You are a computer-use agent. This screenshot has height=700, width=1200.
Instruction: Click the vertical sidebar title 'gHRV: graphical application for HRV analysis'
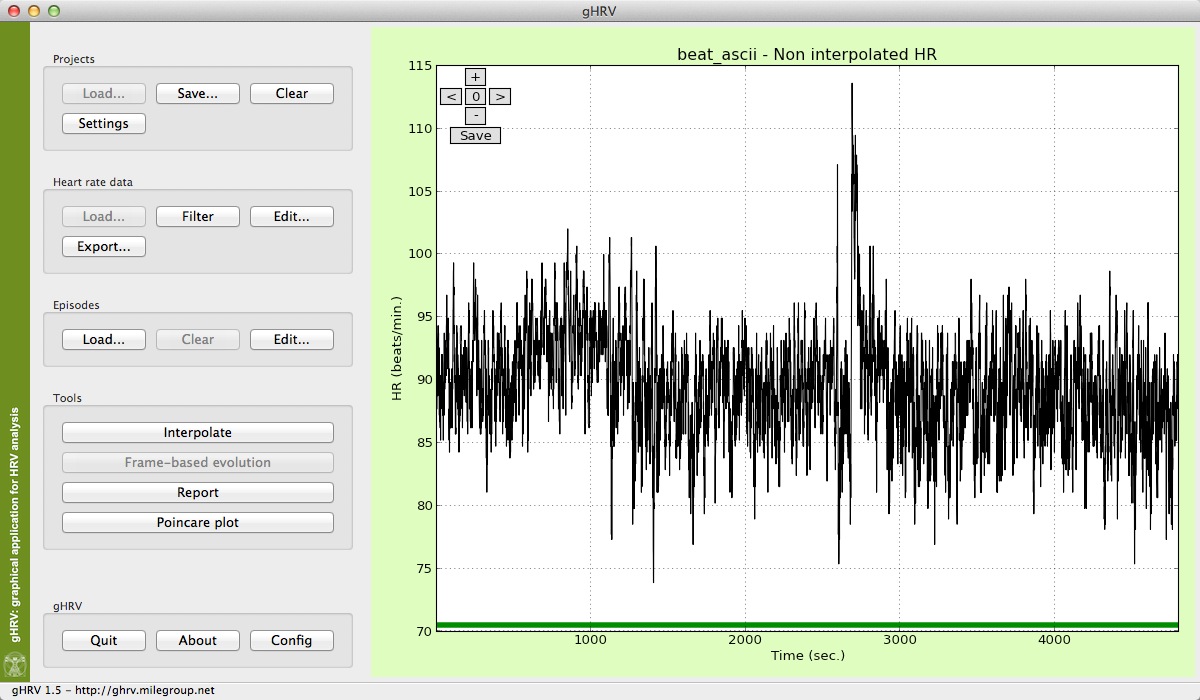click(x=15, y=527)
